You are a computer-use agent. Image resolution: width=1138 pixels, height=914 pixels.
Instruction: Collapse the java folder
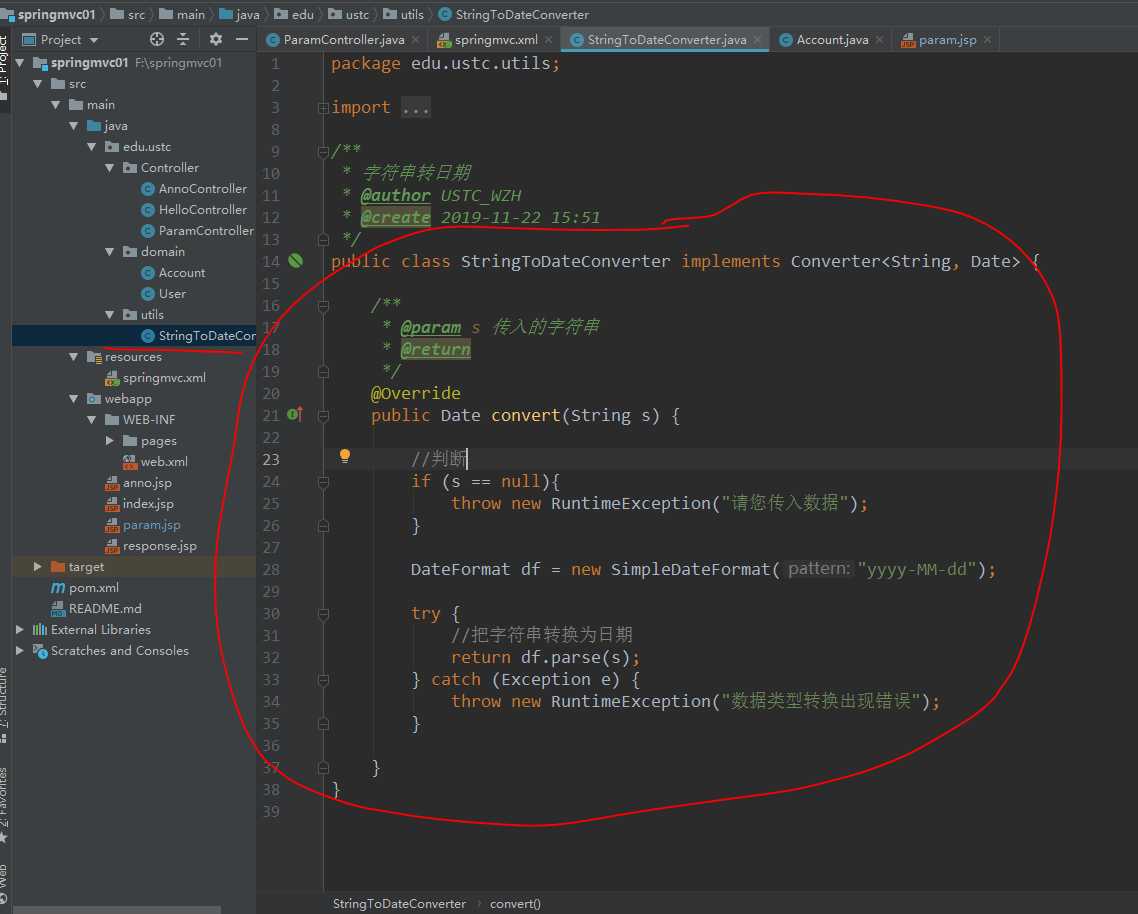click(x=74, y=126)
